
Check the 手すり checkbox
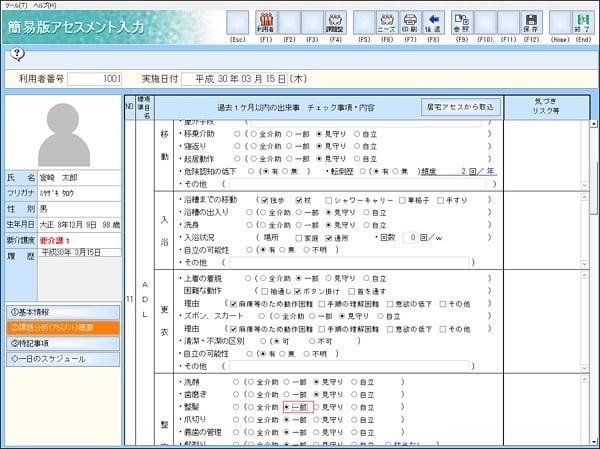point(440,200)
